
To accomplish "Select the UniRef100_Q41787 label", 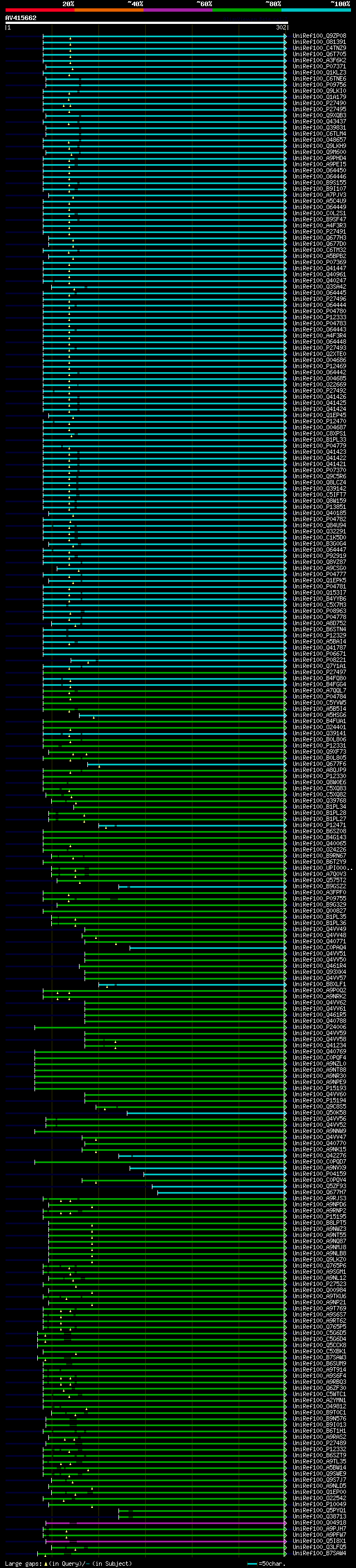I will (x=319, y=647).
